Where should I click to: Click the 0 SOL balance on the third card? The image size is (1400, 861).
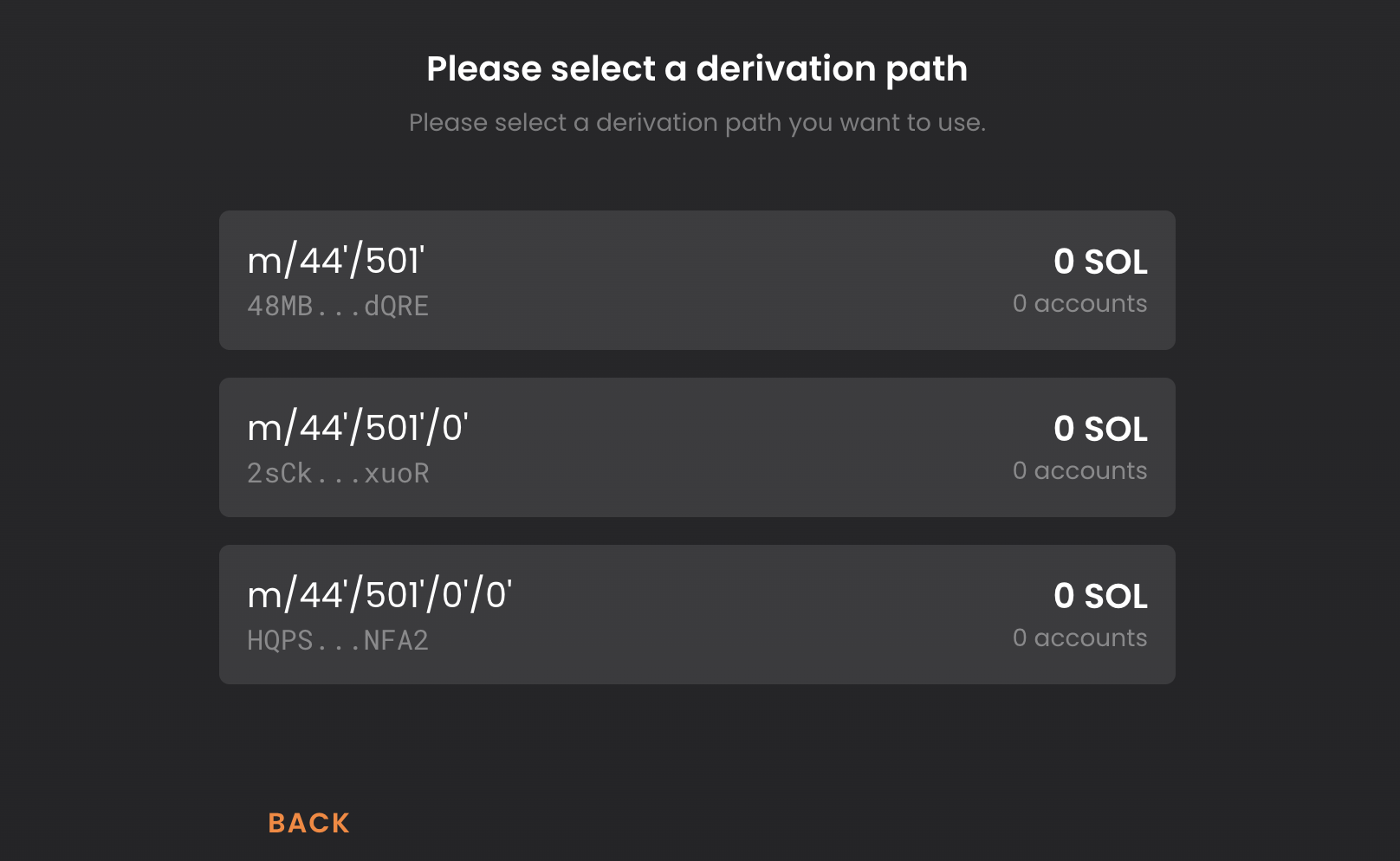[1099, 596]
